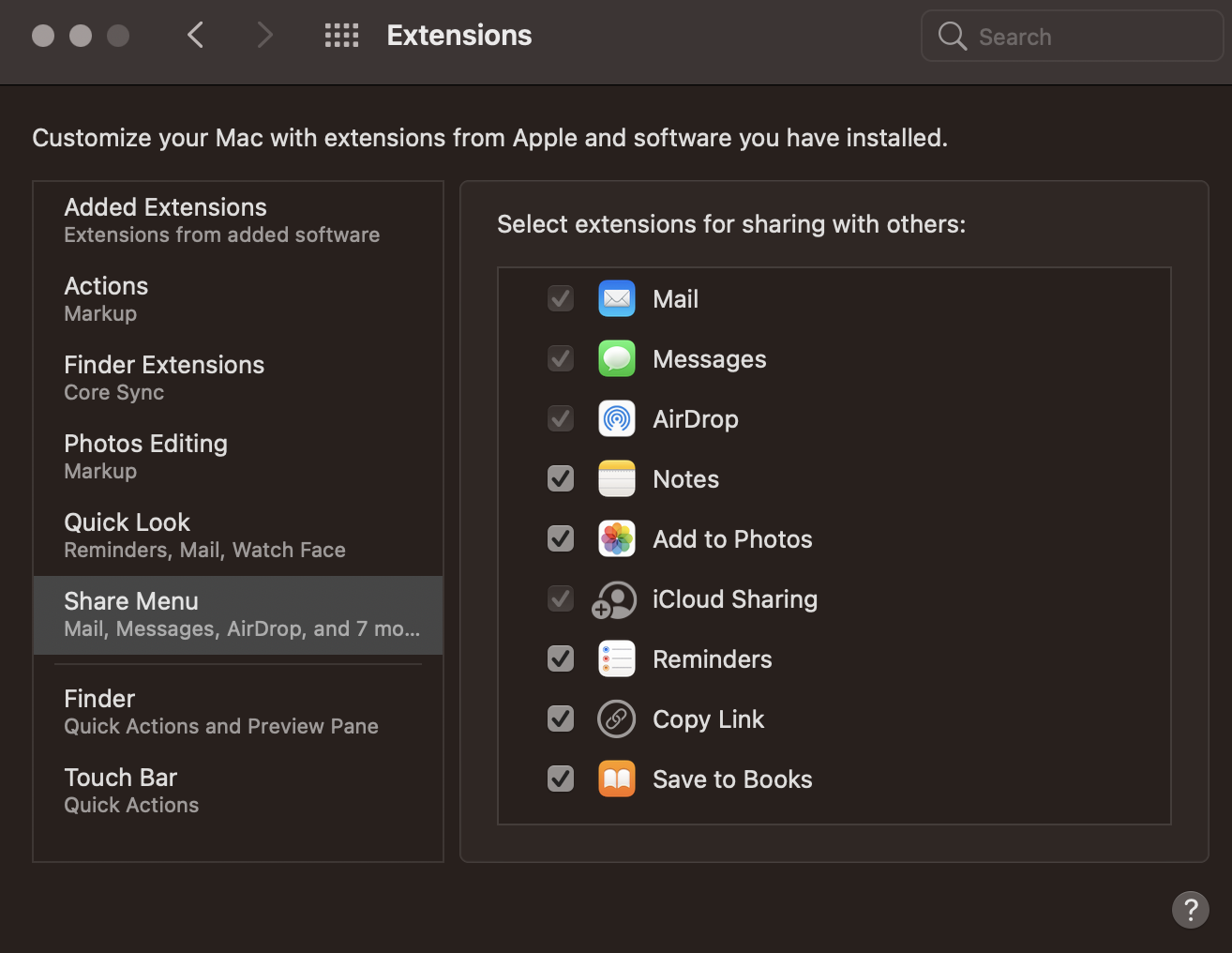Image resolution: width=1232 pixels, height=953 pixels.
Task: Click the Extensions window title
Action: pyautogui.click(x=459, y=36)
